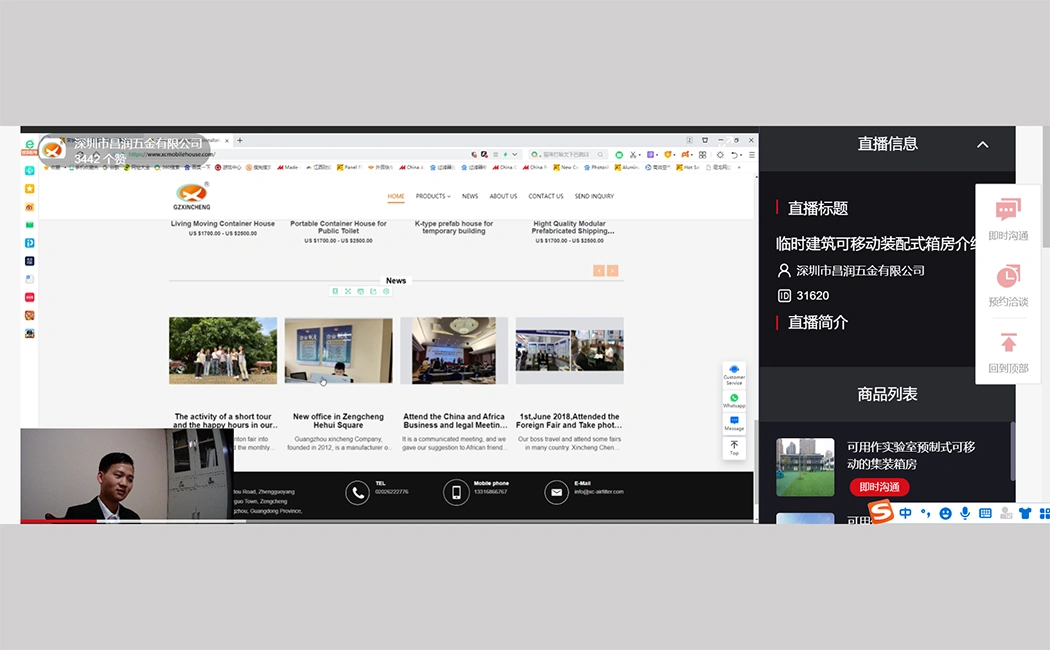Click the yellow star favorites sidebar icon
Screen dimensions: 1050x650
[x=29, y=189]
